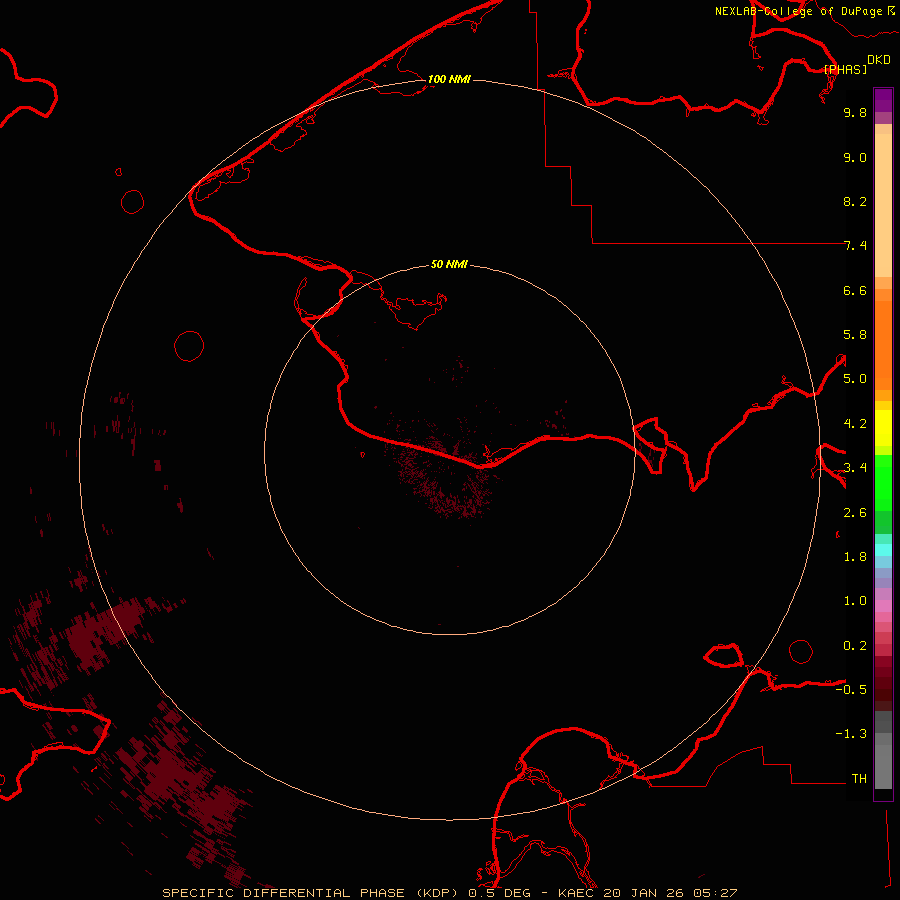This screenshot has height=900, width=900.
Task: Pick the cyan swatch near 1.8 value
Action: (883, 549)
